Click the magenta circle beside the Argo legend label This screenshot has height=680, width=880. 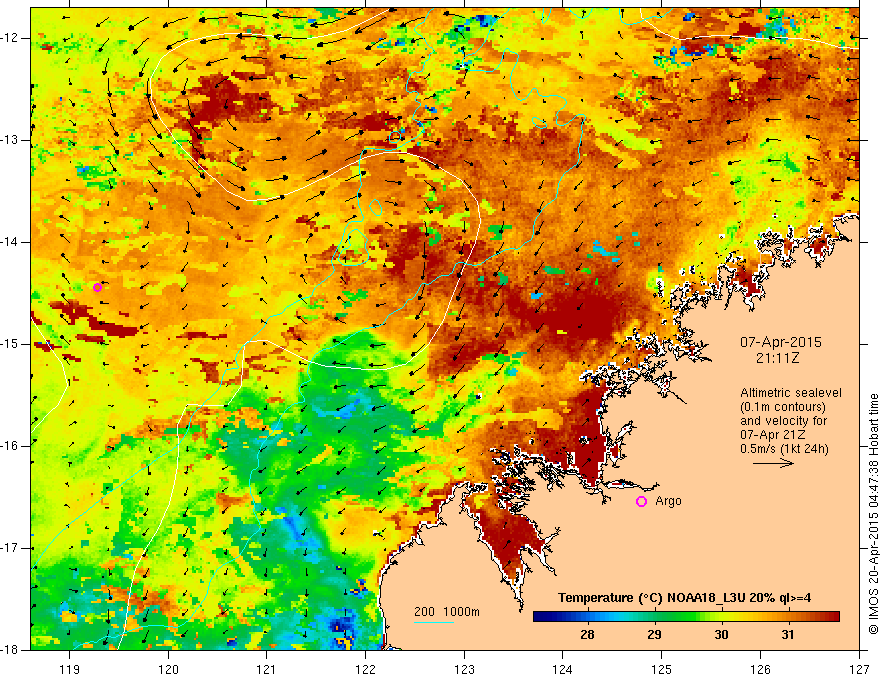pos(641,501)
